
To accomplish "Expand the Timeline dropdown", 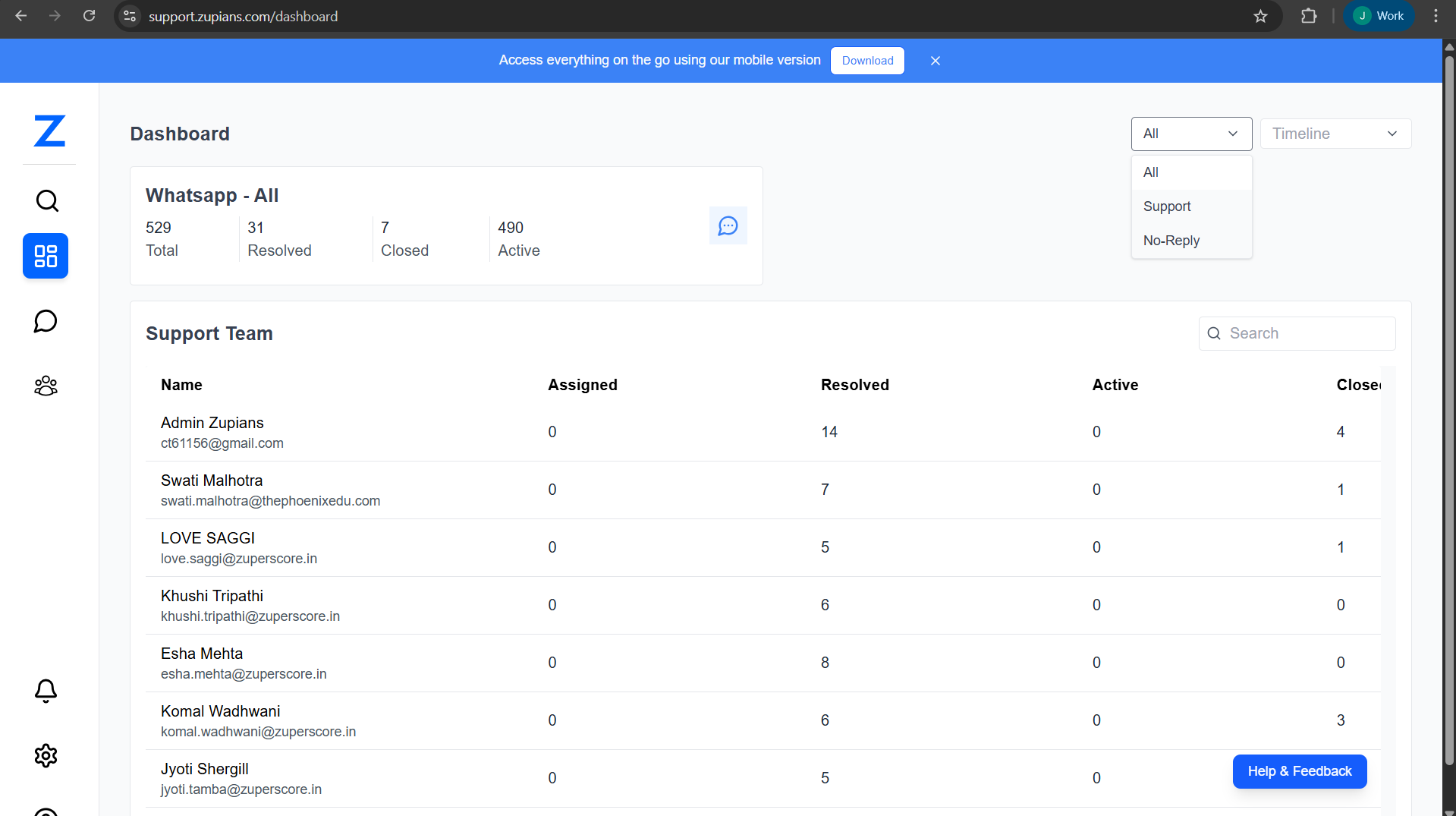I will (1335, 133).
